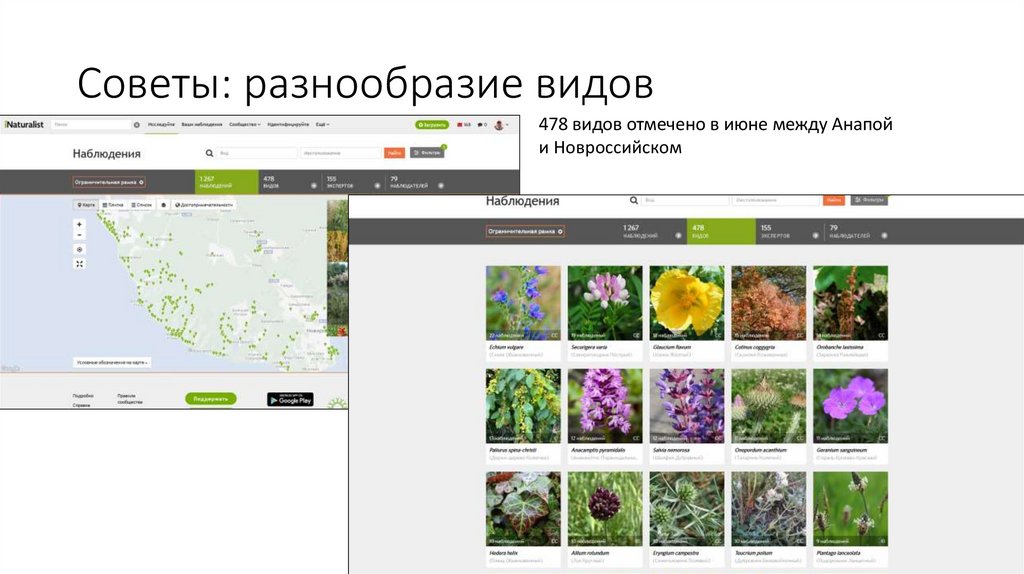Click the round icon button after Список
This screenshot has height=574, width=1024.
(x=164, y=205)
